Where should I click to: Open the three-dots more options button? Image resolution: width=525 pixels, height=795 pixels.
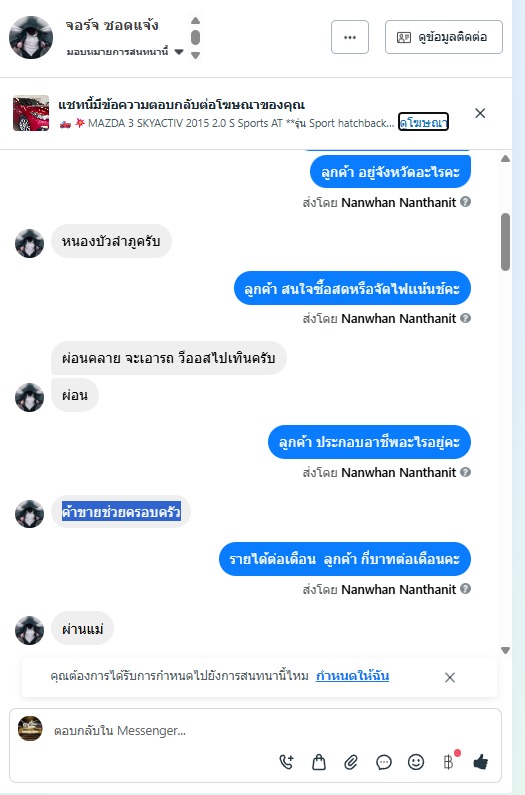pyautogui.click(x=350, y=37)
